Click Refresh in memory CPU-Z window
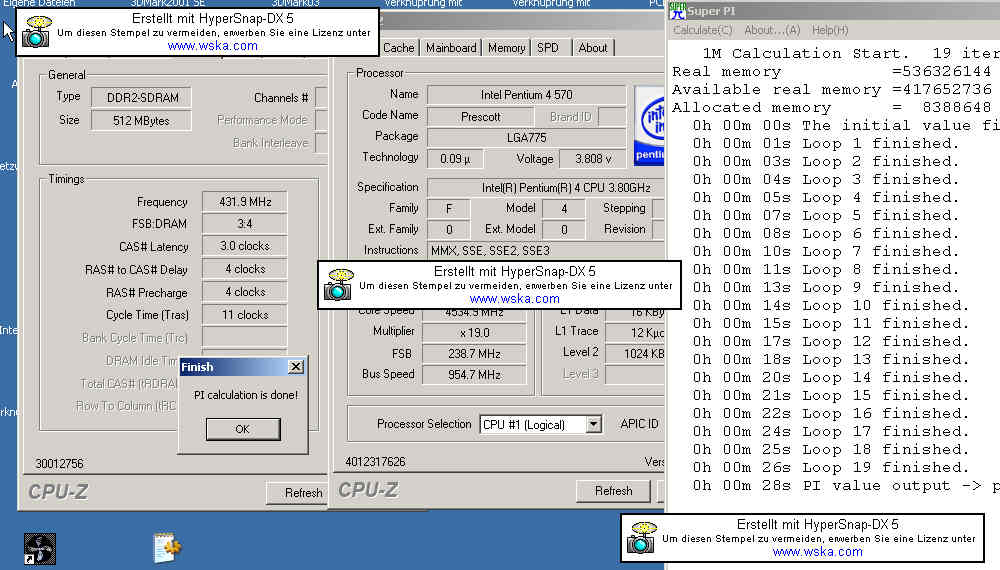 [297, 493]
